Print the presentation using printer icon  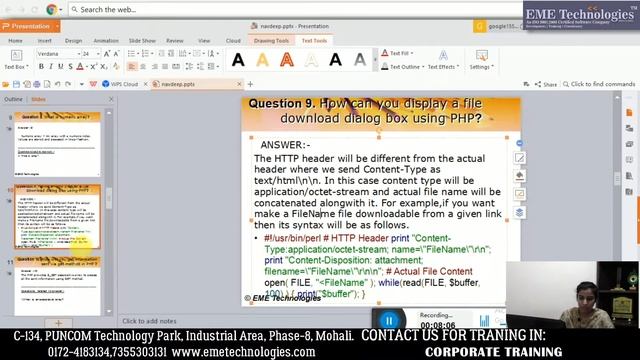[37, 84]
